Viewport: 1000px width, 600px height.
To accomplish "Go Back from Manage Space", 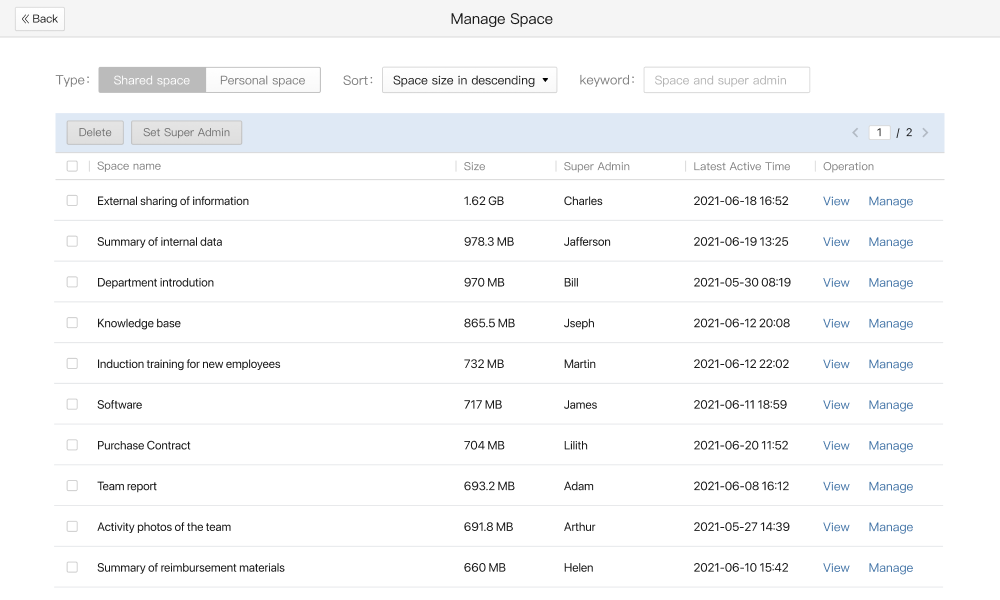I will [x=40, y=18].
